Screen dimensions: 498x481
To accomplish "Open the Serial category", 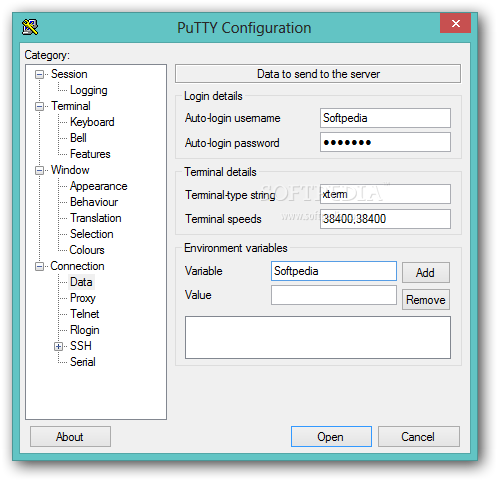I will (x=83, y=362).
